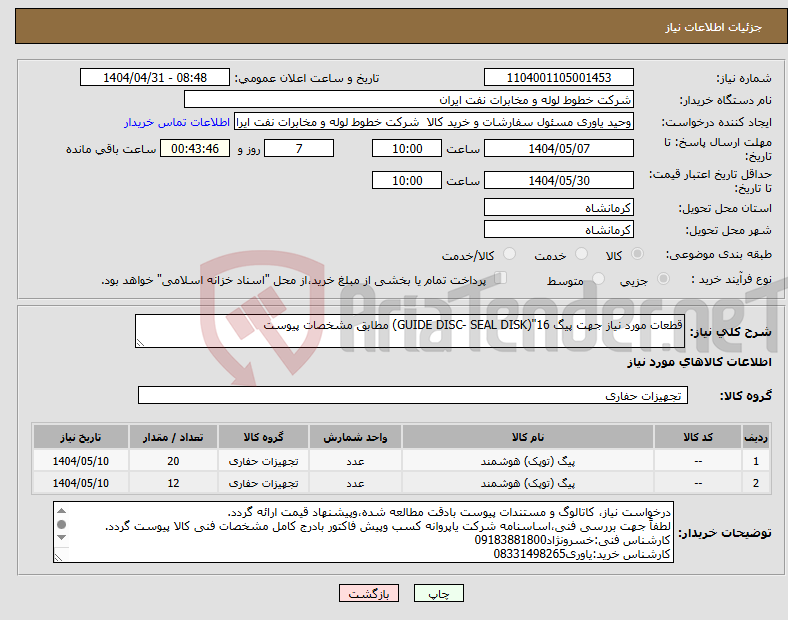
Task: Toggle the اسناد خزانه اسلامی payment checkbox
Action: tap(501, 278)
